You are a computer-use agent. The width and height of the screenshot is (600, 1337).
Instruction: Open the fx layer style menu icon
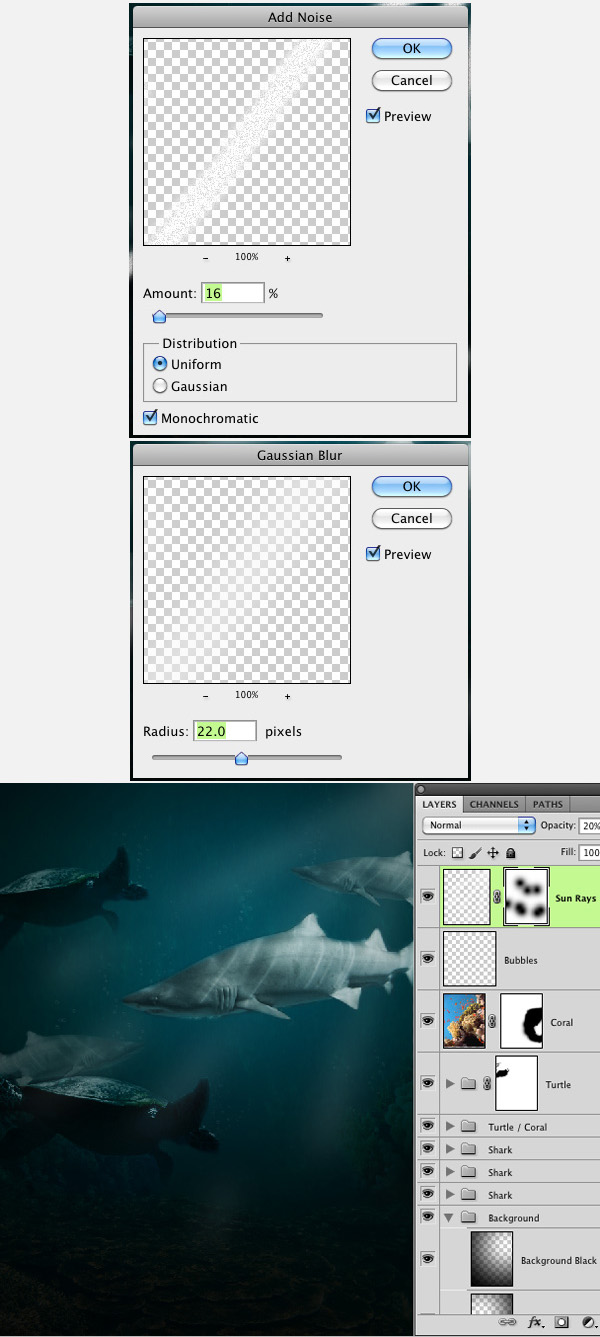point(536,1322)
